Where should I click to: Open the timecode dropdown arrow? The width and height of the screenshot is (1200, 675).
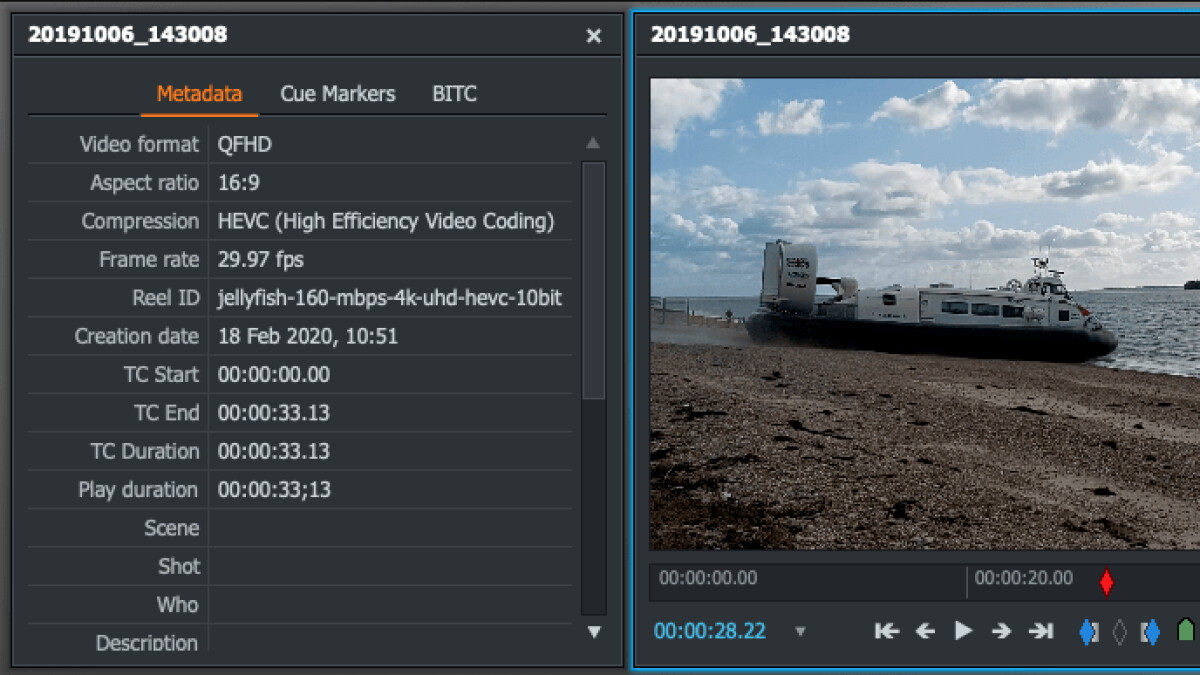800,632
